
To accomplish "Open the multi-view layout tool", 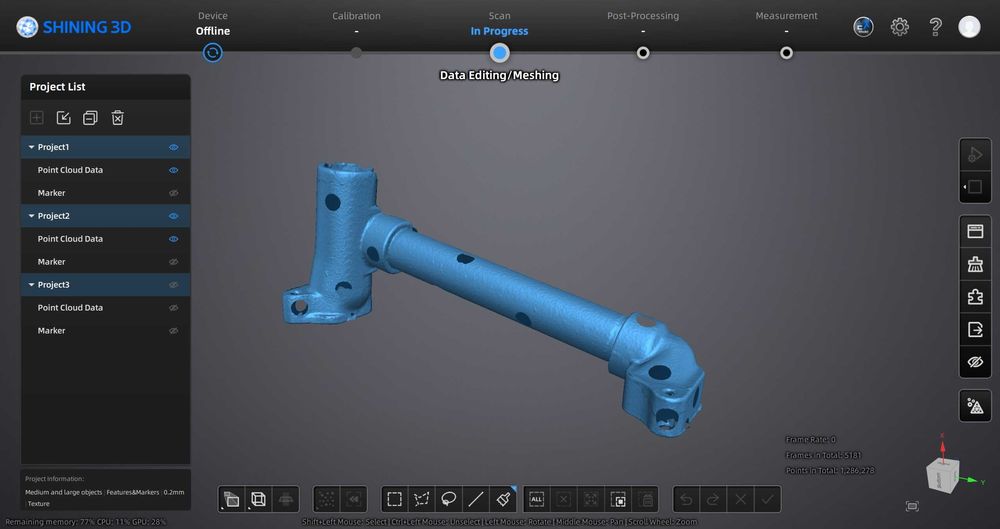I will [x=232, y=499].
